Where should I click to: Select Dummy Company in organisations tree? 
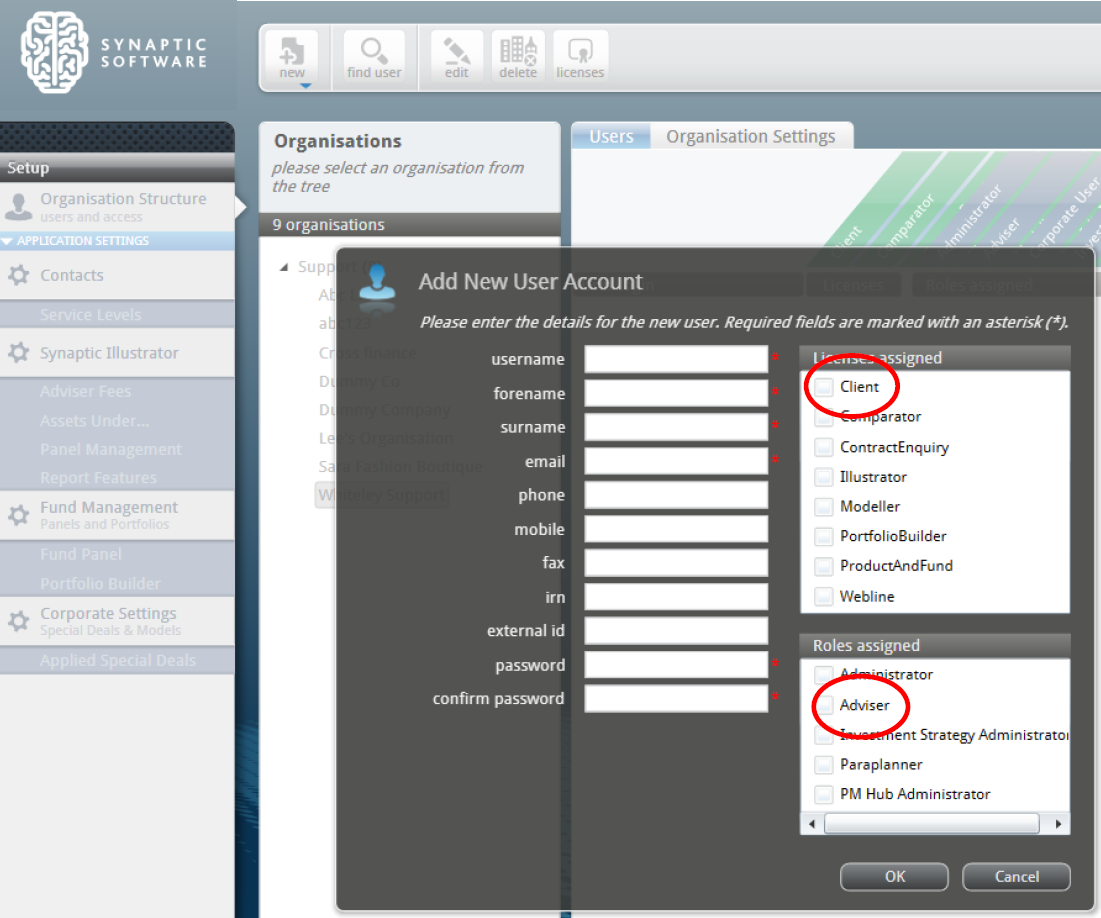pos(385,409)
